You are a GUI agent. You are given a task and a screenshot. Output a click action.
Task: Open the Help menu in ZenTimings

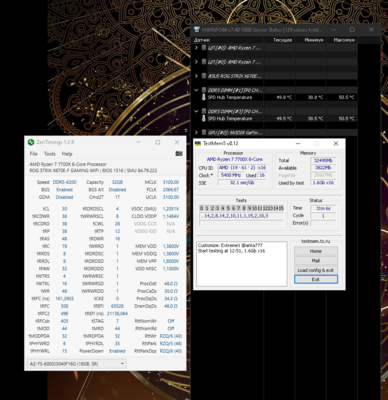coord(67,154)
